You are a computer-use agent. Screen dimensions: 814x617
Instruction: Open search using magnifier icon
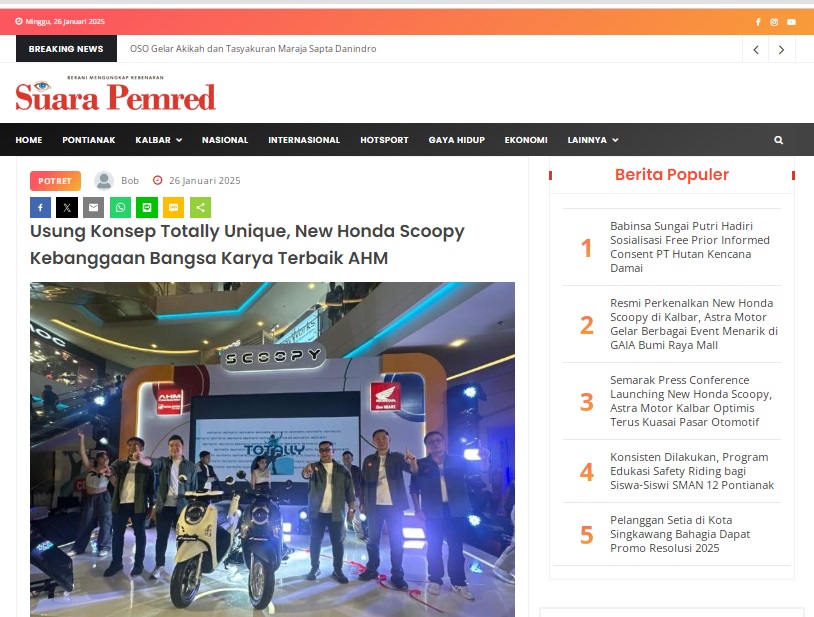(778, 140)
